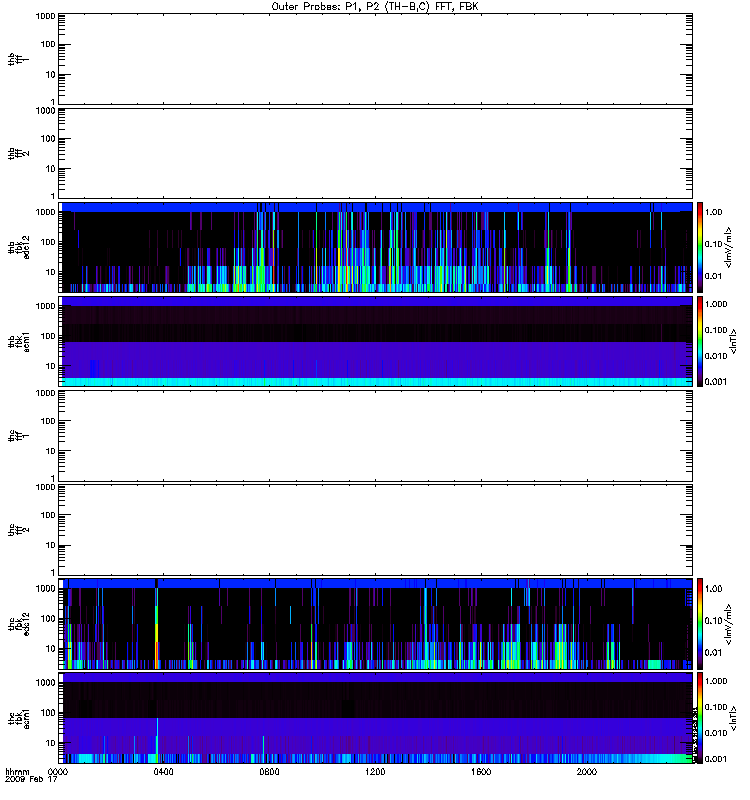
Task: Click the '10' tick label of thc fff 1 panel
Action: coord(51,451)
